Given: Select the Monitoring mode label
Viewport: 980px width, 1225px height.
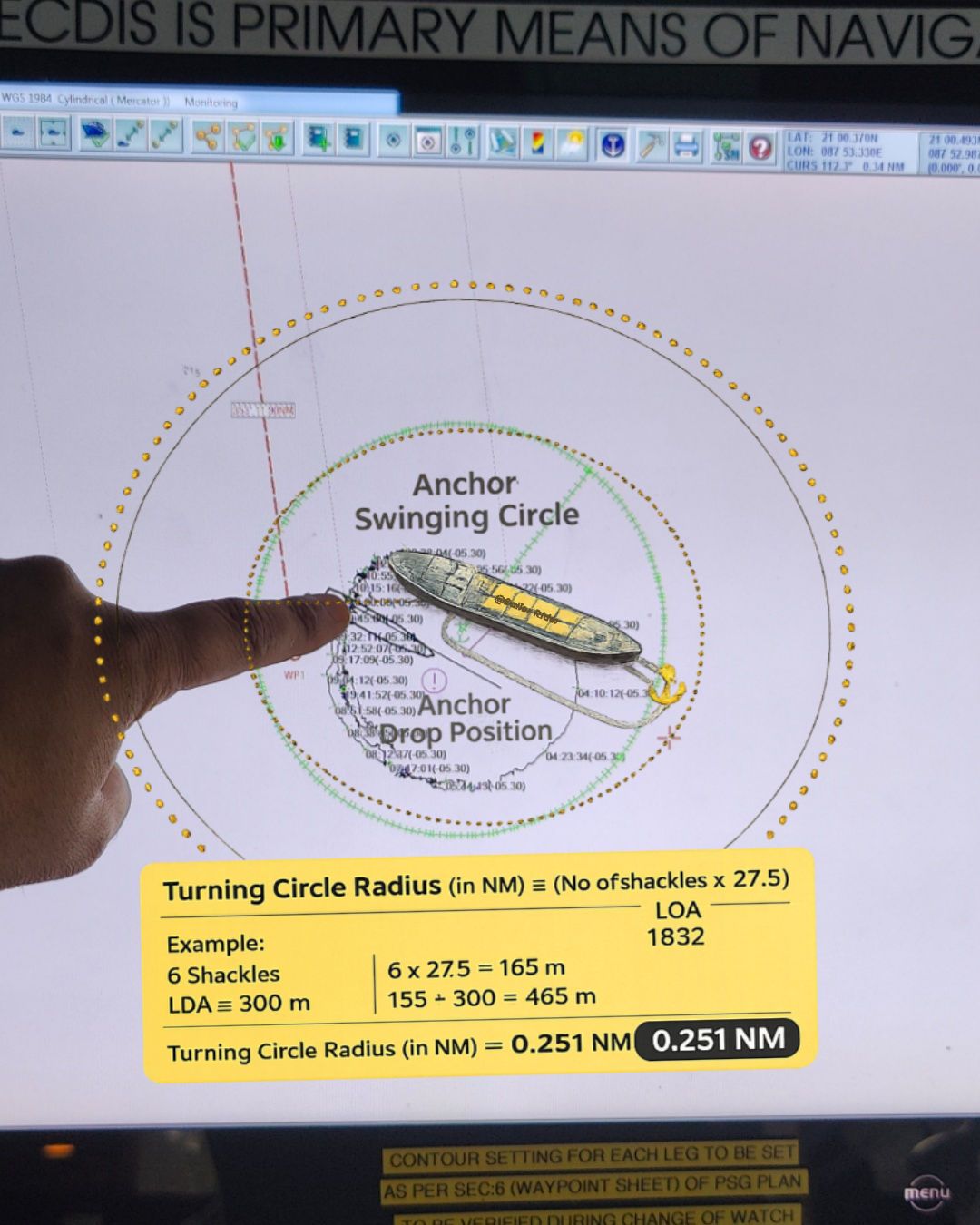Looking at the screenshot, I should point(211,102).
